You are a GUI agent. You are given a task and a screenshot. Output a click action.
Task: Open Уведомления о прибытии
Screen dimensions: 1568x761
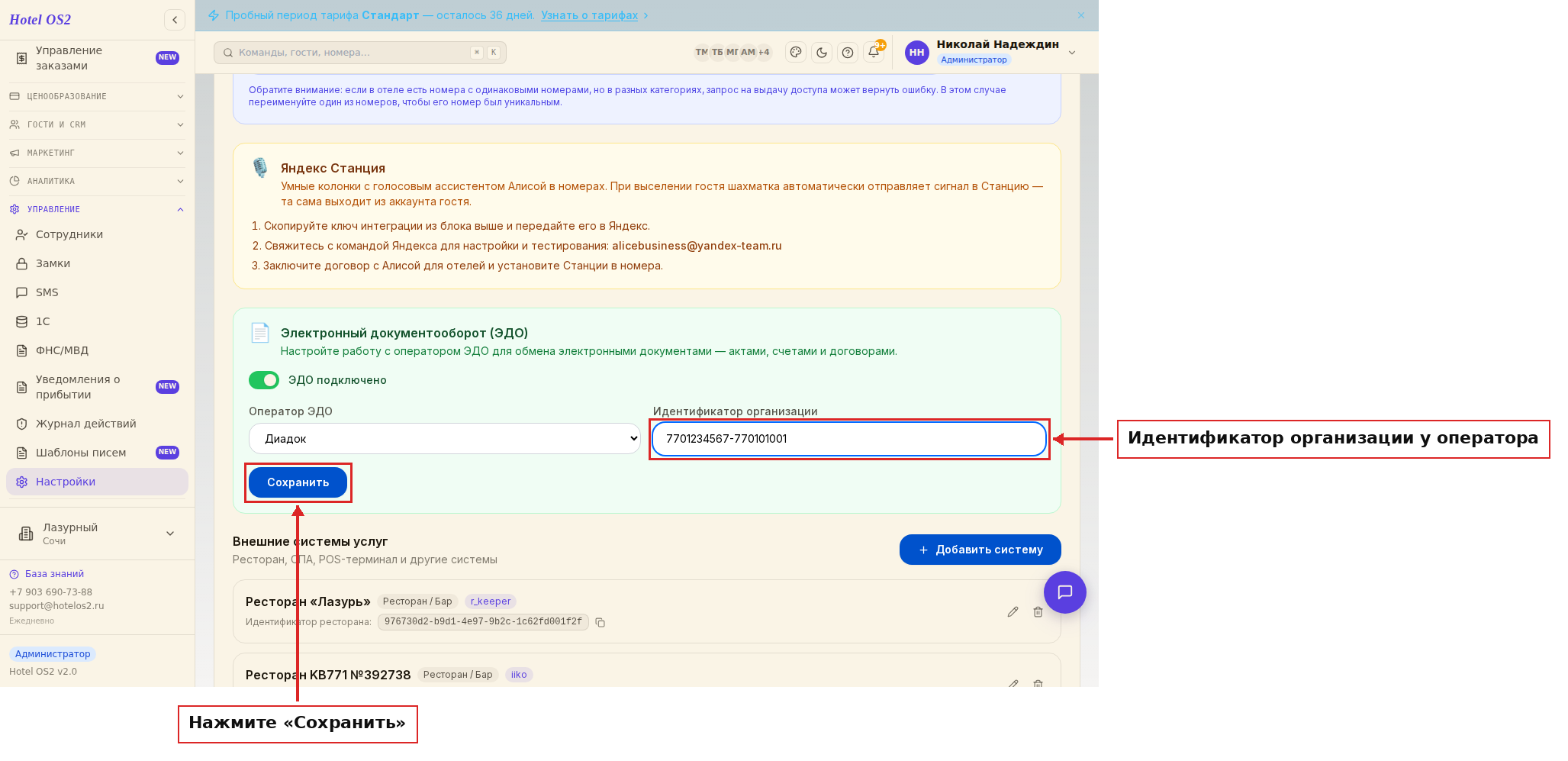pos(97,387)
